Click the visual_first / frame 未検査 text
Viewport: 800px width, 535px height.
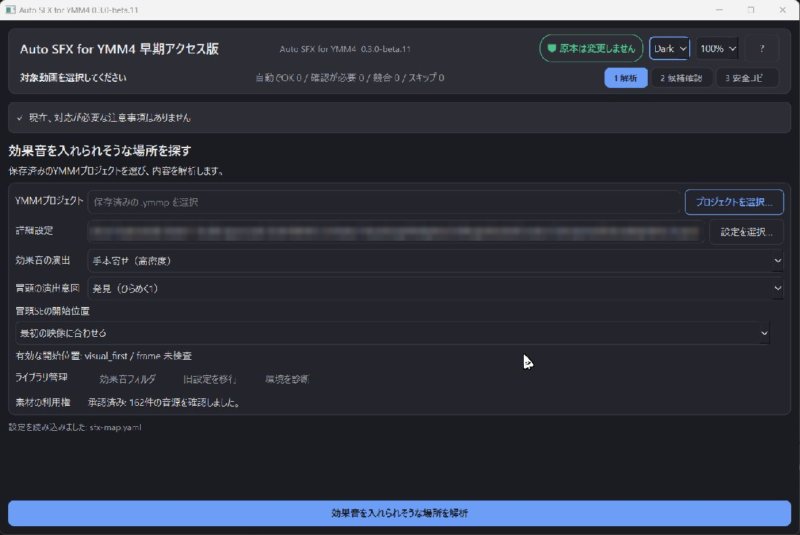104,356
